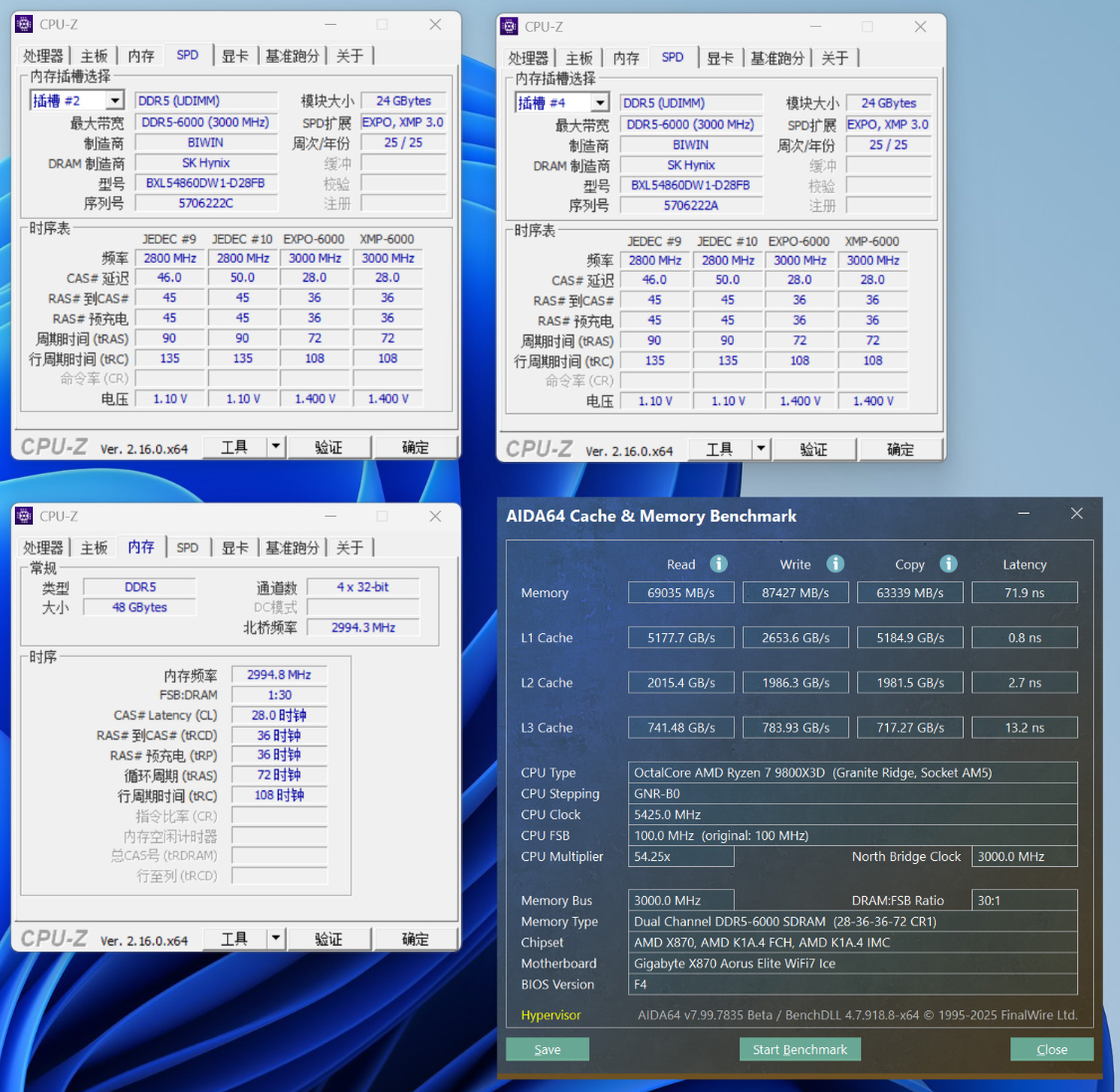1120x1092 pixels.
Task: Switch to 主板 tab in slot #2 CPU-Z window
Action: click(x=95, y=56)
